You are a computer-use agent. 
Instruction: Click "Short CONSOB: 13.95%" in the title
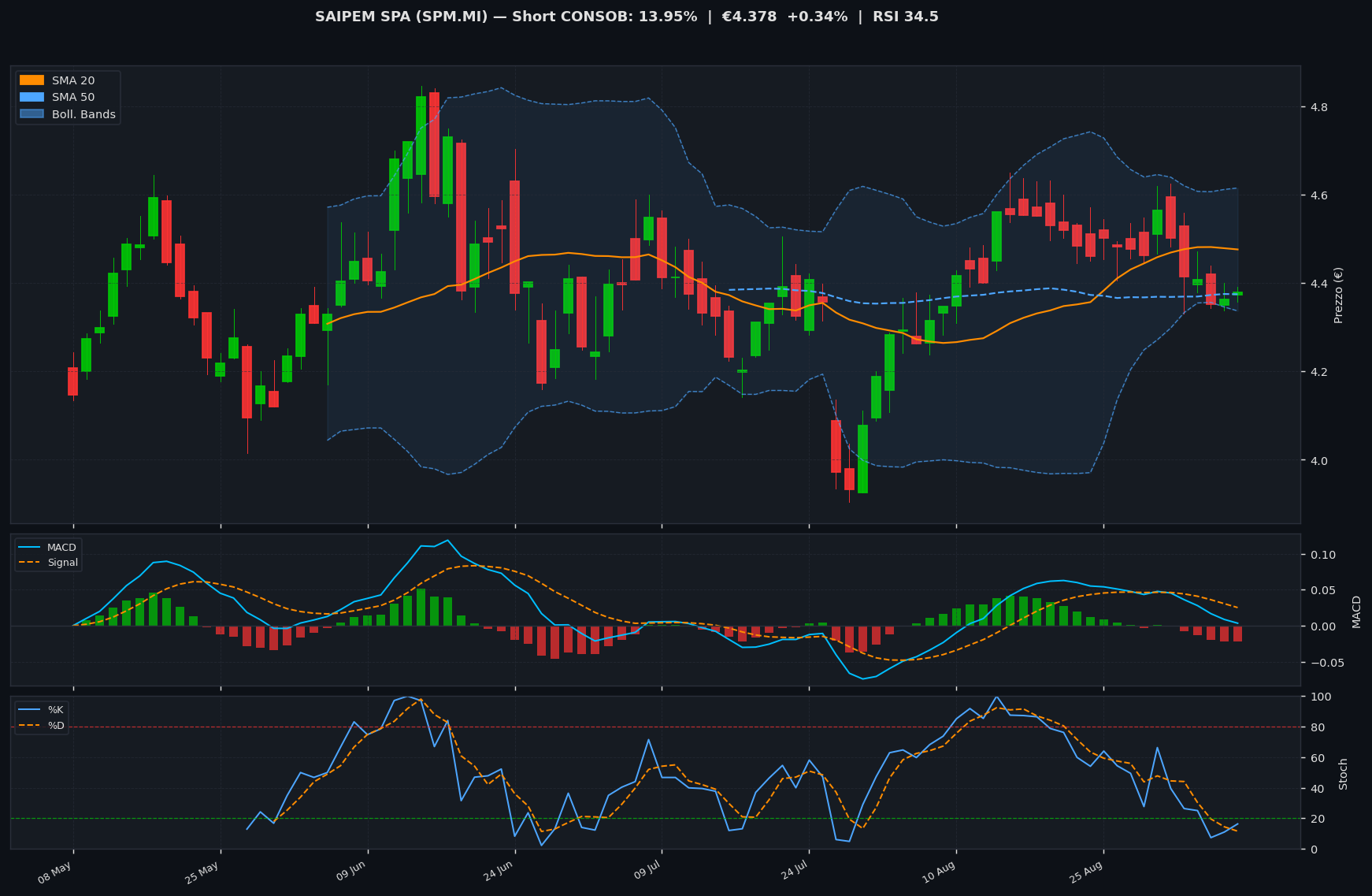605,17
